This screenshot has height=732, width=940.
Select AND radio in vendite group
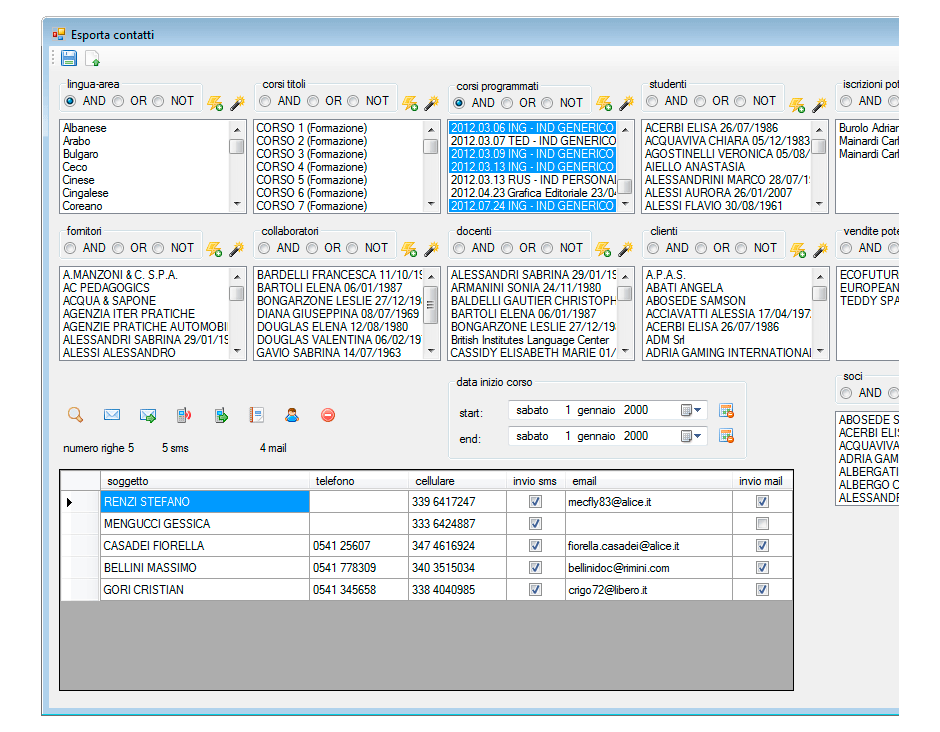click(x=846, y=248)
